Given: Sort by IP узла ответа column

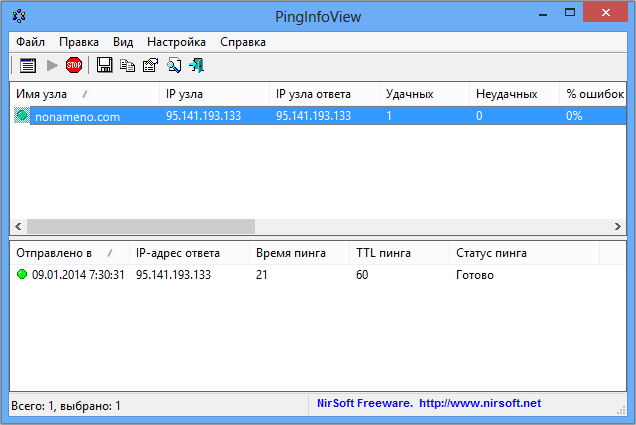Looking at the screenshot, I should tap(324, 94).
